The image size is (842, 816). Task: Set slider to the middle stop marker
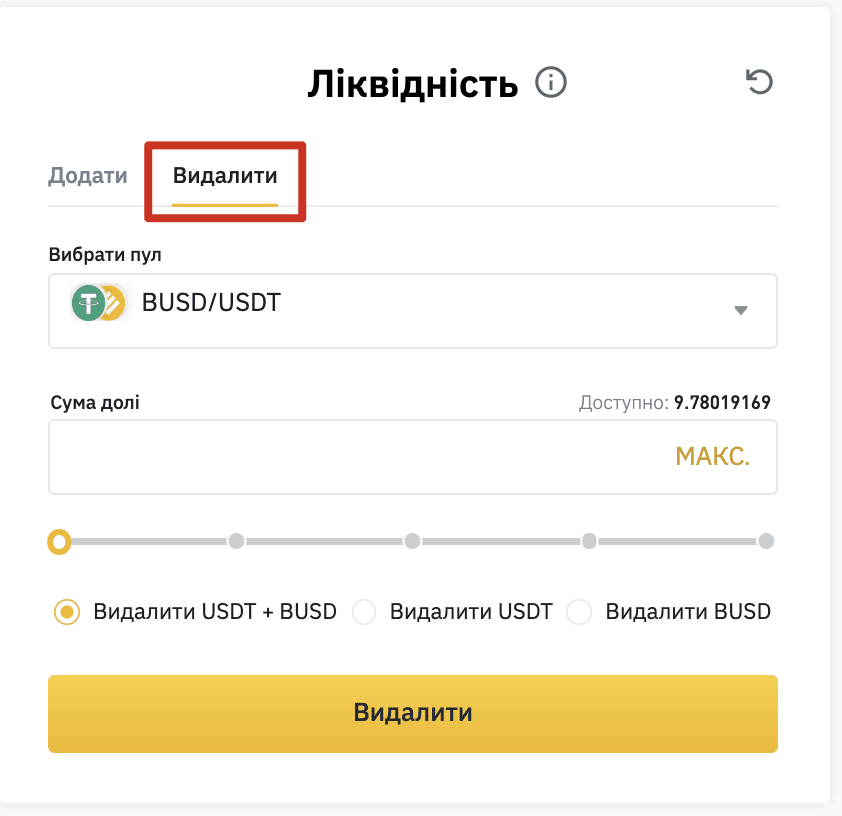[412, 541]
